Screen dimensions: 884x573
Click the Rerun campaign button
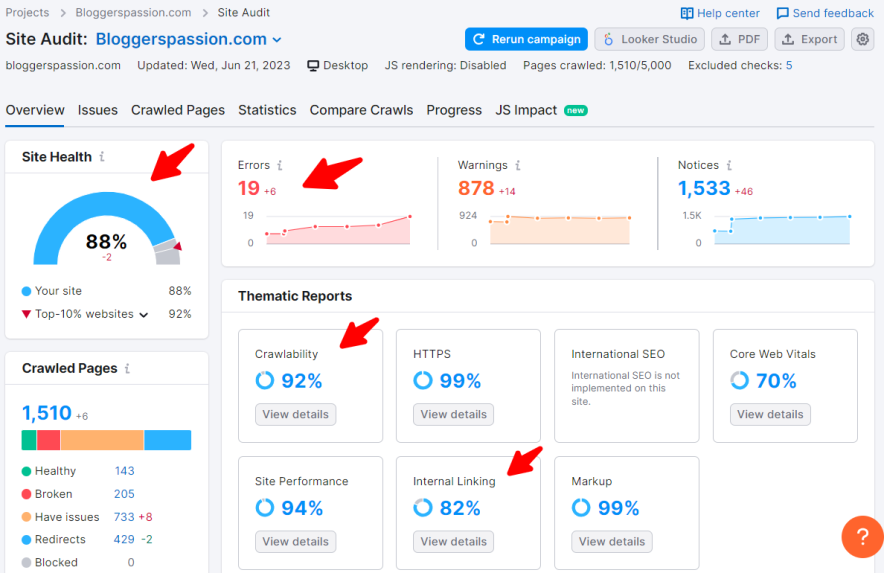(x=527, y=39)
